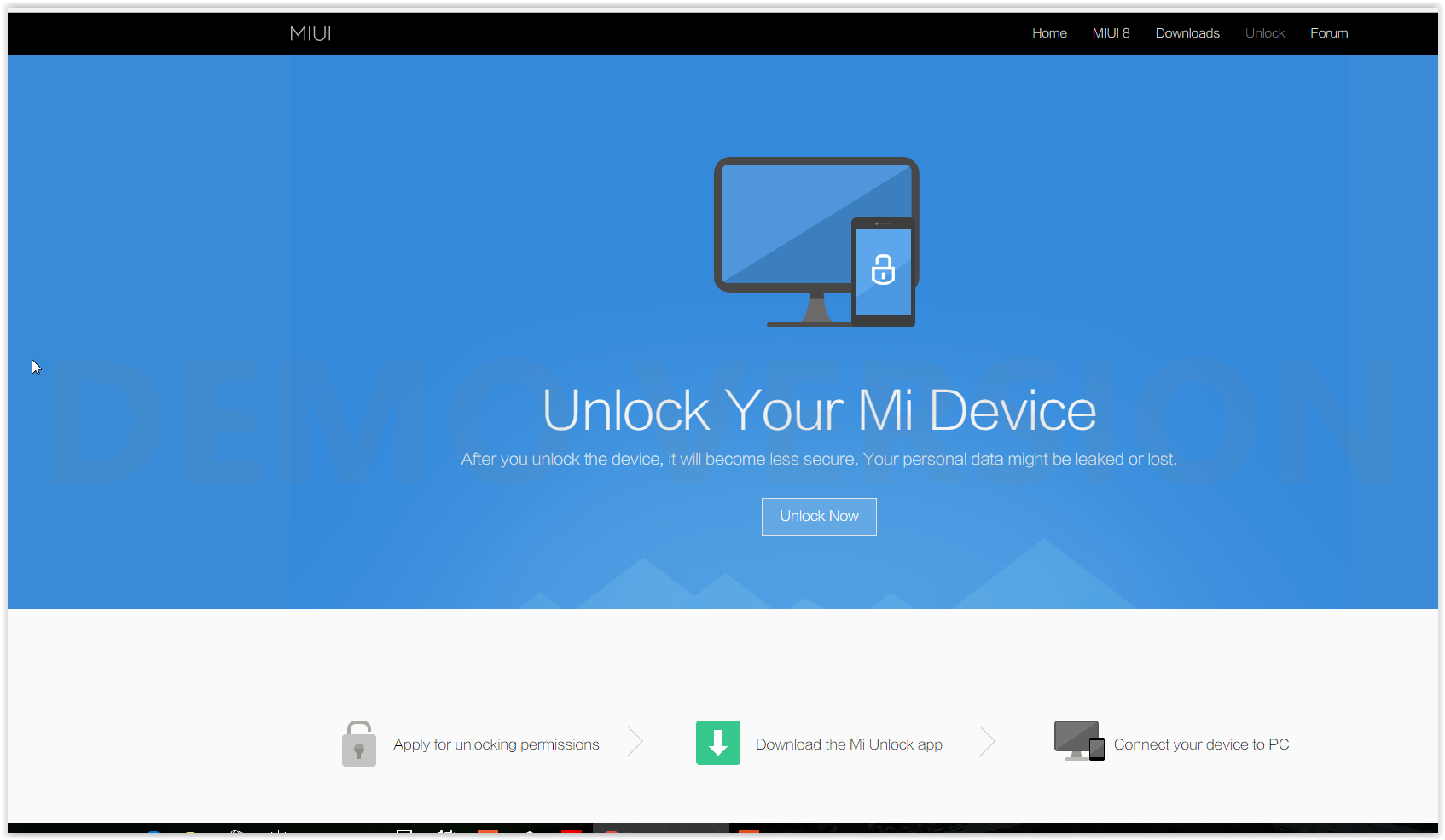
Task: Click the Unlock Now button
Action: point(819,517)
